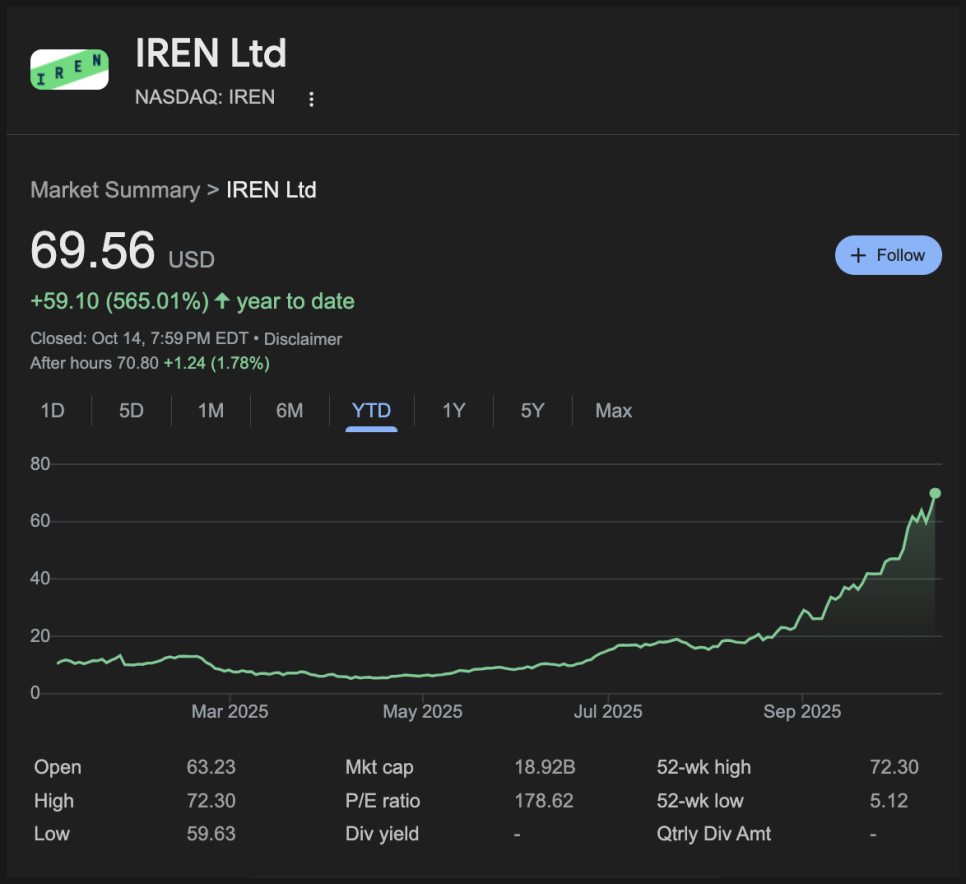Follow the IREN Ltd stock
The height and width of the screenshot is (884, 966).
888,256
